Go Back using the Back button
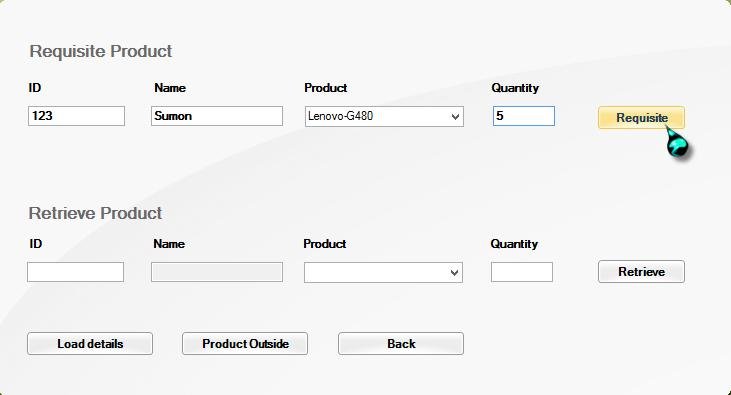 (401, 344)
